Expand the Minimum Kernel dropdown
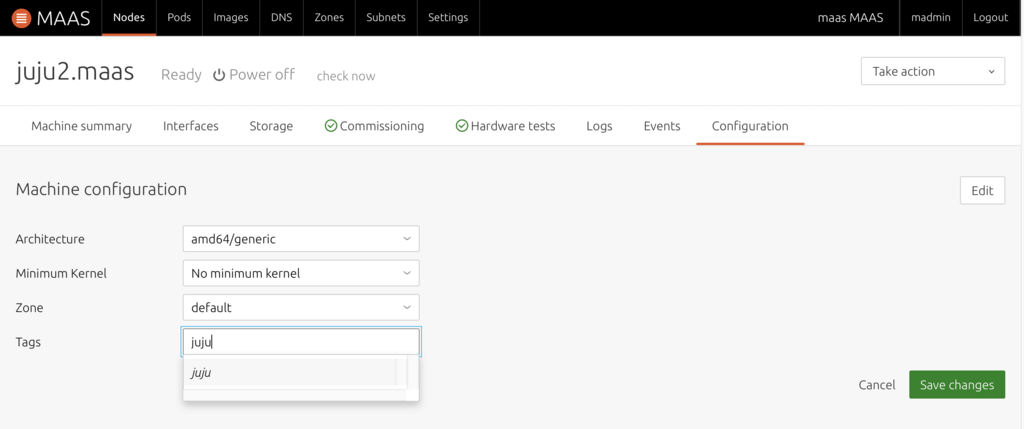Screen dimensions: 1024x429 [301, 273]
